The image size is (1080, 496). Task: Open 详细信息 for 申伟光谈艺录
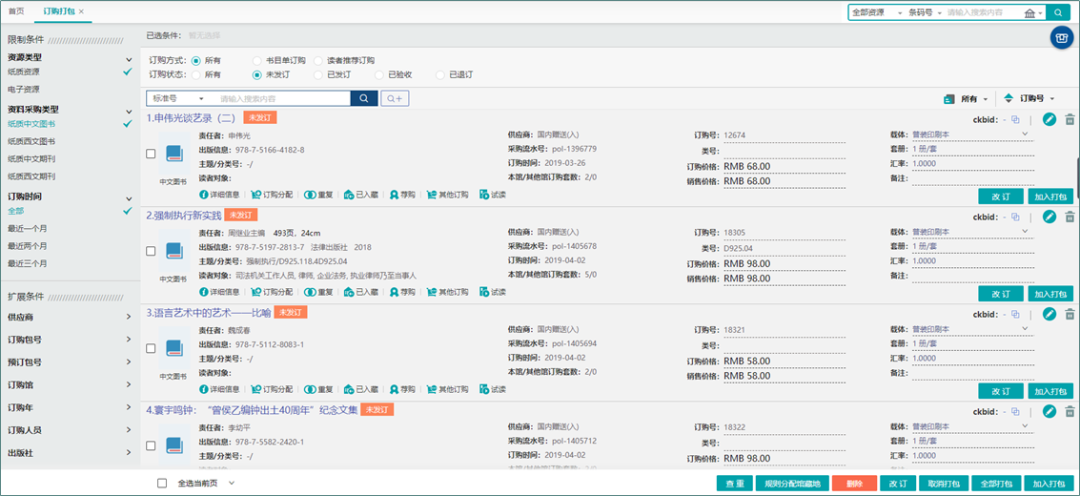click(219, 194)
